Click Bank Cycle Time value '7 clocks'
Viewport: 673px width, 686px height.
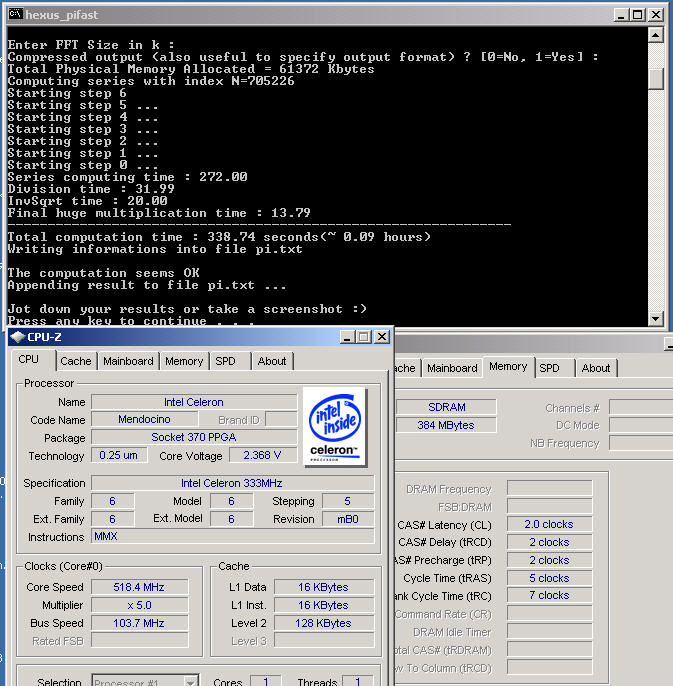point(550,595)
